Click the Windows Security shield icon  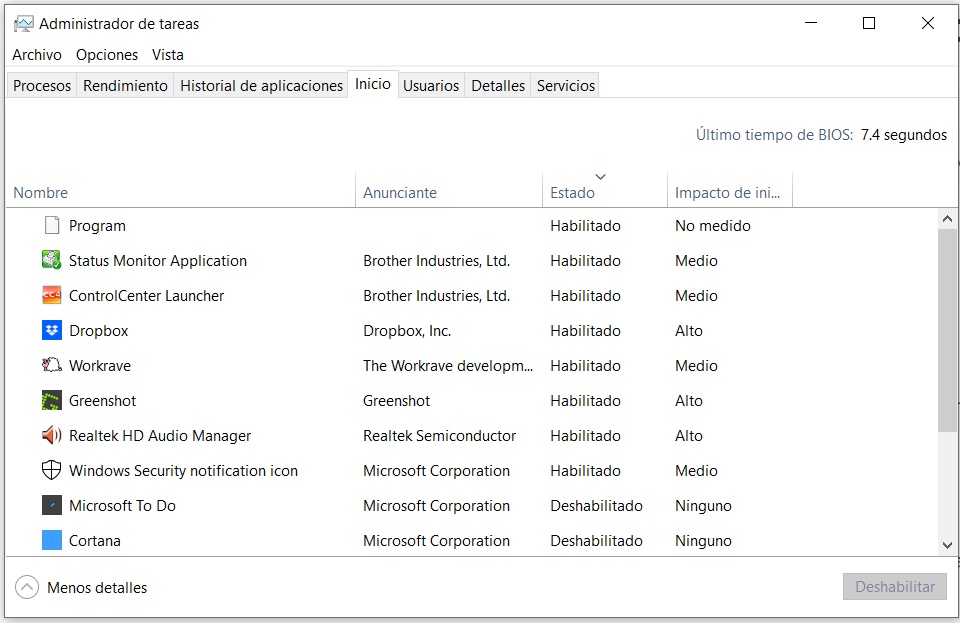52,471
